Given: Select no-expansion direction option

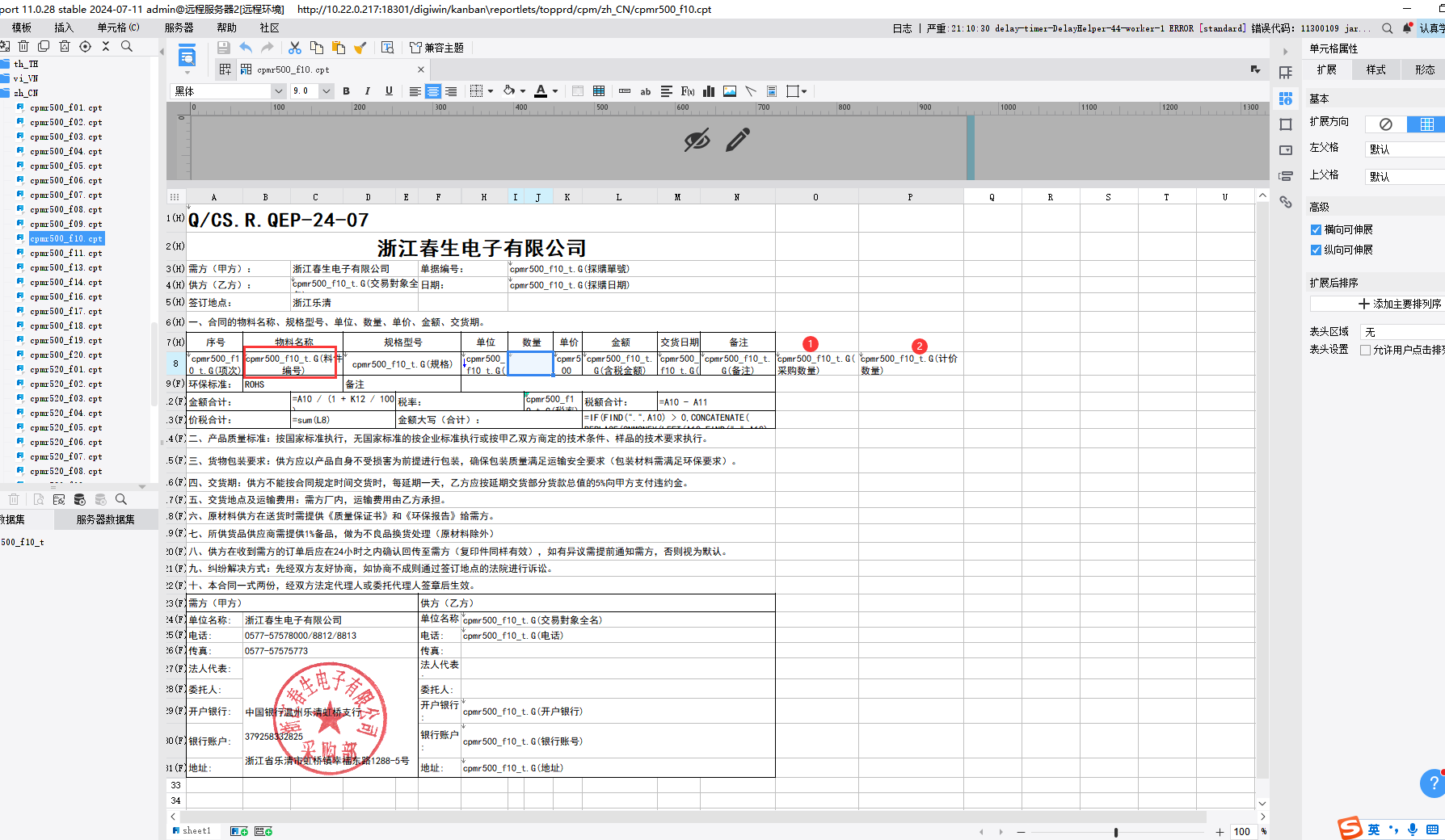Looking at the screenshot, I should pyautogui.click(x=1386, y=124).
